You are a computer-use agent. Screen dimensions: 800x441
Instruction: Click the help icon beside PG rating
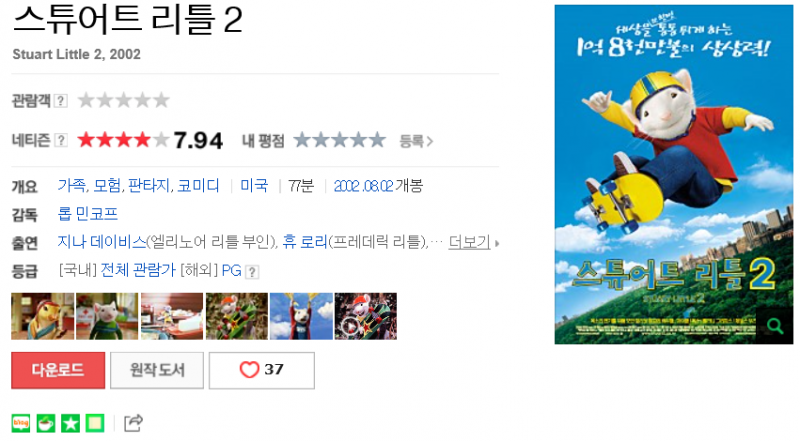pos(252,272)
